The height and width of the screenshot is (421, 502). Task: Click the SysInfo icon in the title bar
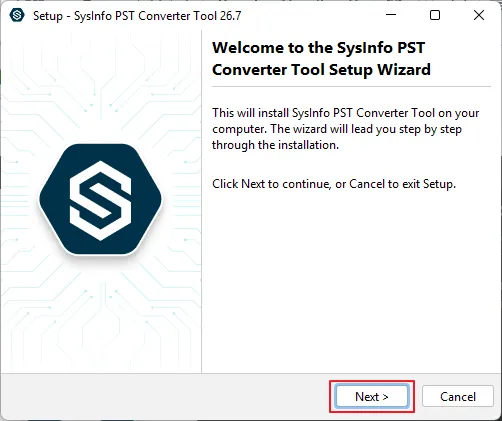click(x=17, y=15)
